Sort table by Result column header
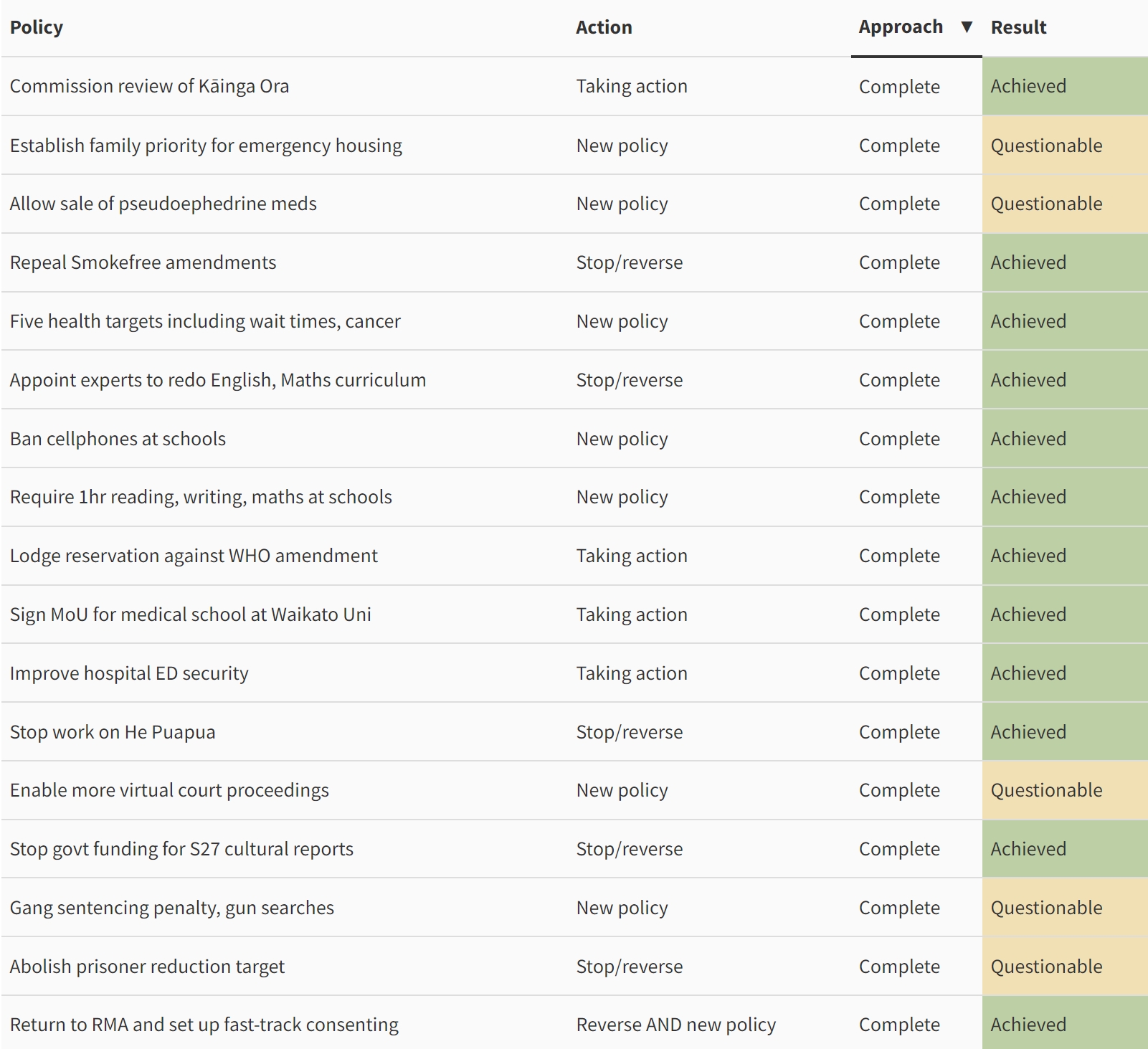Image resolution: width=1148 pixels, height=1049 pixels. [1018, 27]
